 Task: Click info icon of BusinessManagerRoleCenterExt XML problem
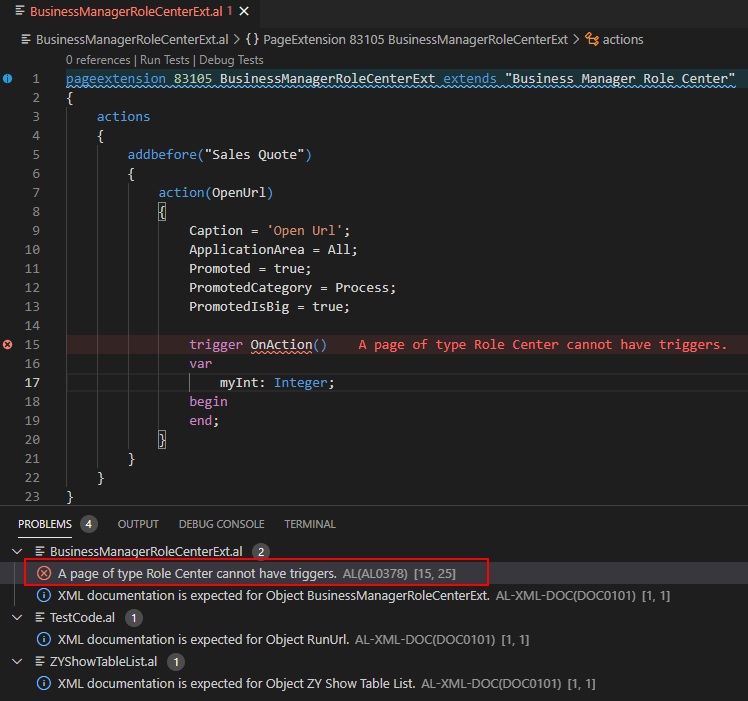pos(44,596)
